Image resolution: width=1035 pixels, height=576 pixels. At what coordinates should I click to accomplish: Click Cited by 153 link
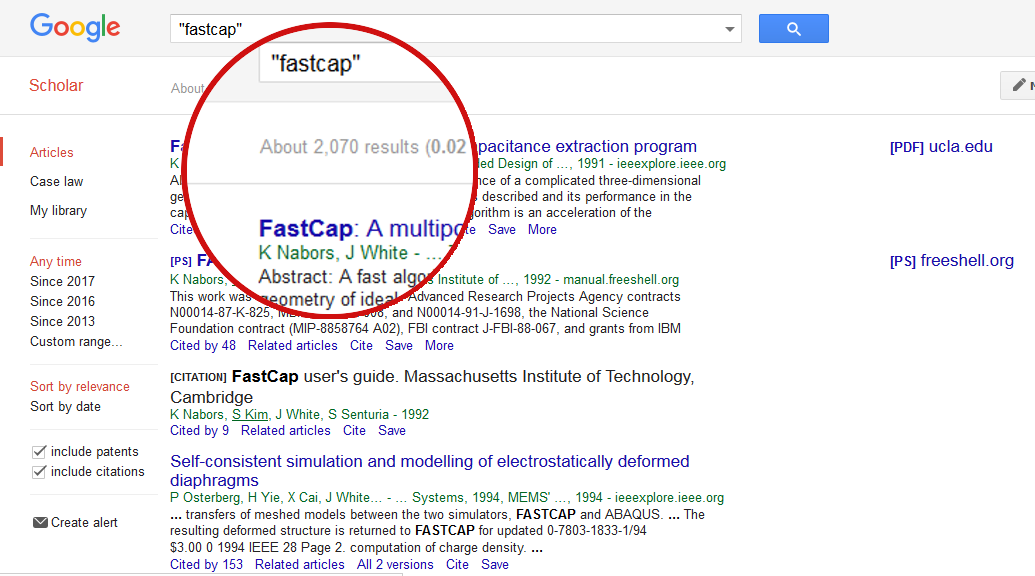[x=206, y=564]
